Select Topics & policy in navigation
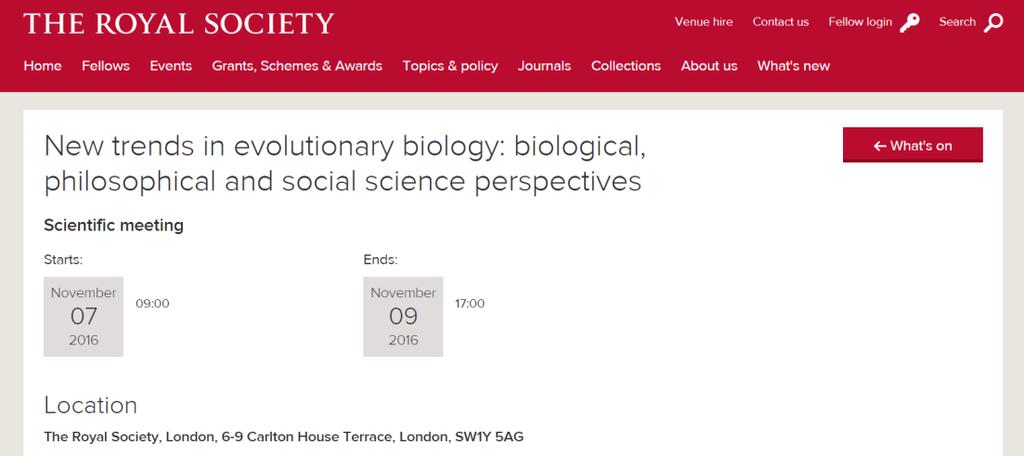This screenshot has width=1024, height=456. [x=450, y=66]
